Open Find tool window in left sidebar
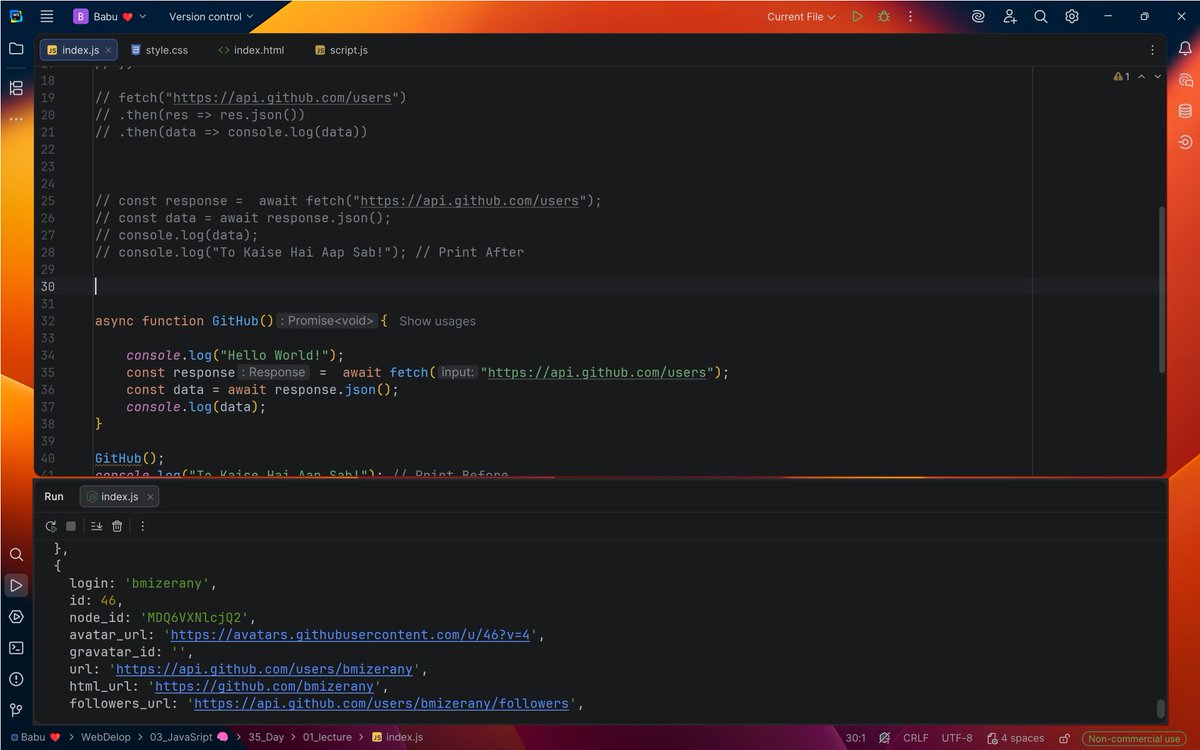Screen dimensions: 1200x750 click(x=16, y=554)
